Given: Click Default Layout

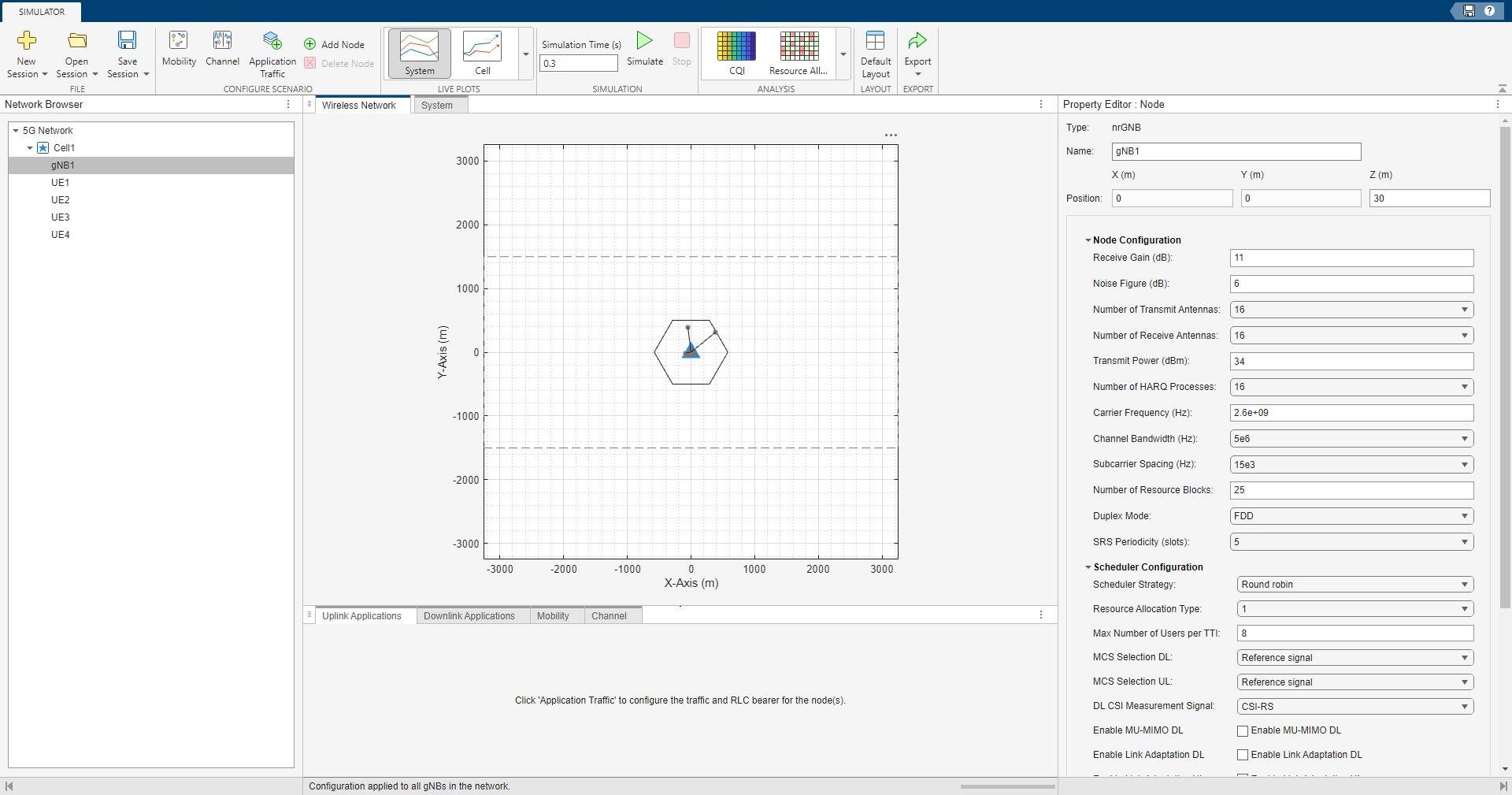Looking at the screenshot, I should click(x=876, y=52).
